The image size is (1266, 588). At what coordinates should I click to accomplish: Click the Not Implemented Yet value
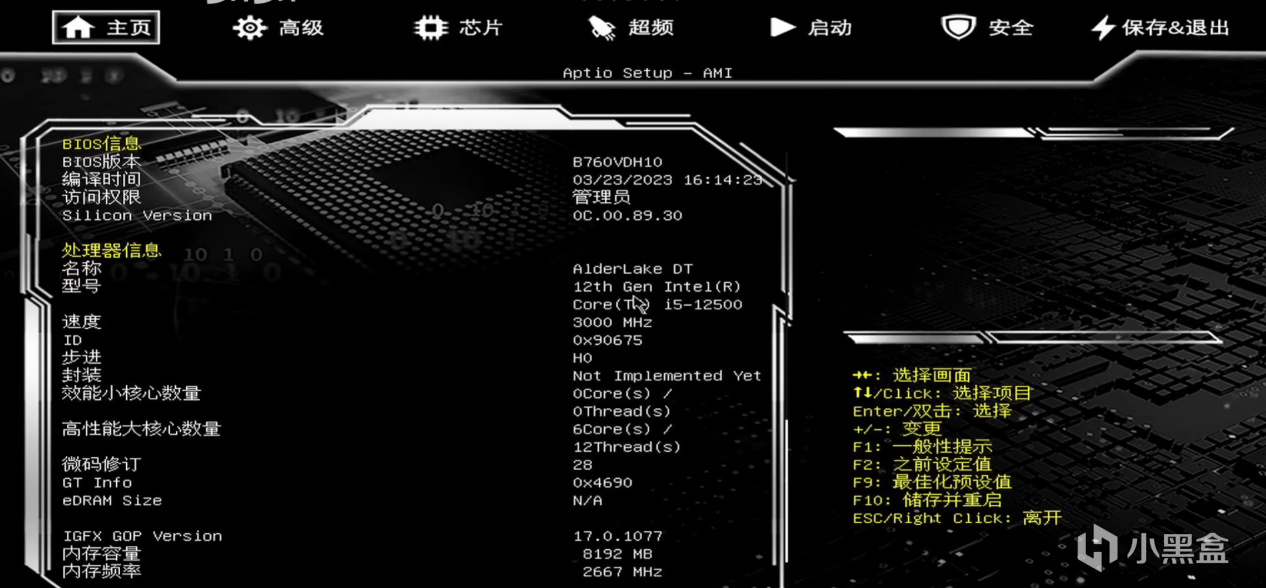(x=667, y=376)
